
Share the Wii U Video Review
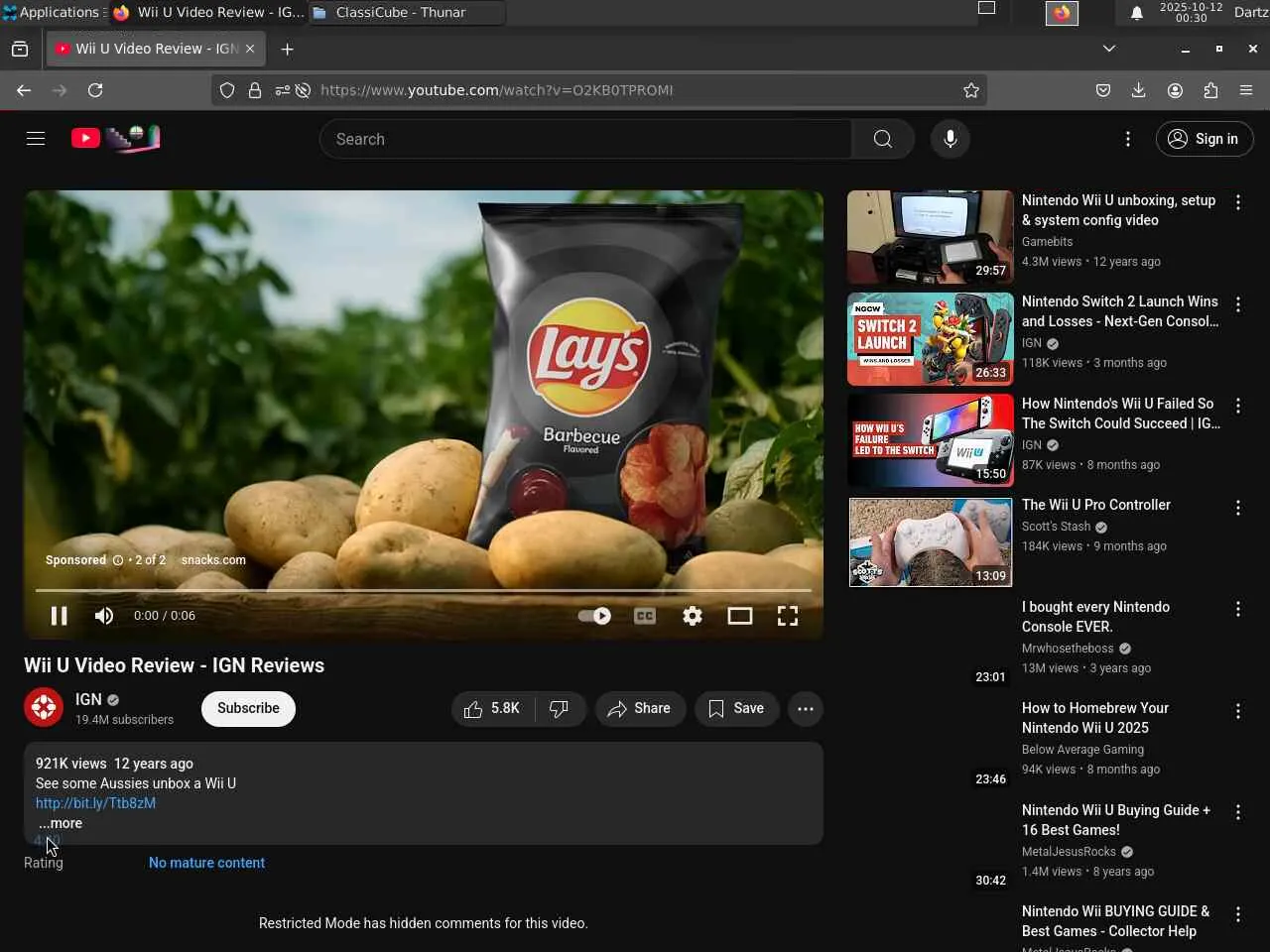(x=640, y=708)
